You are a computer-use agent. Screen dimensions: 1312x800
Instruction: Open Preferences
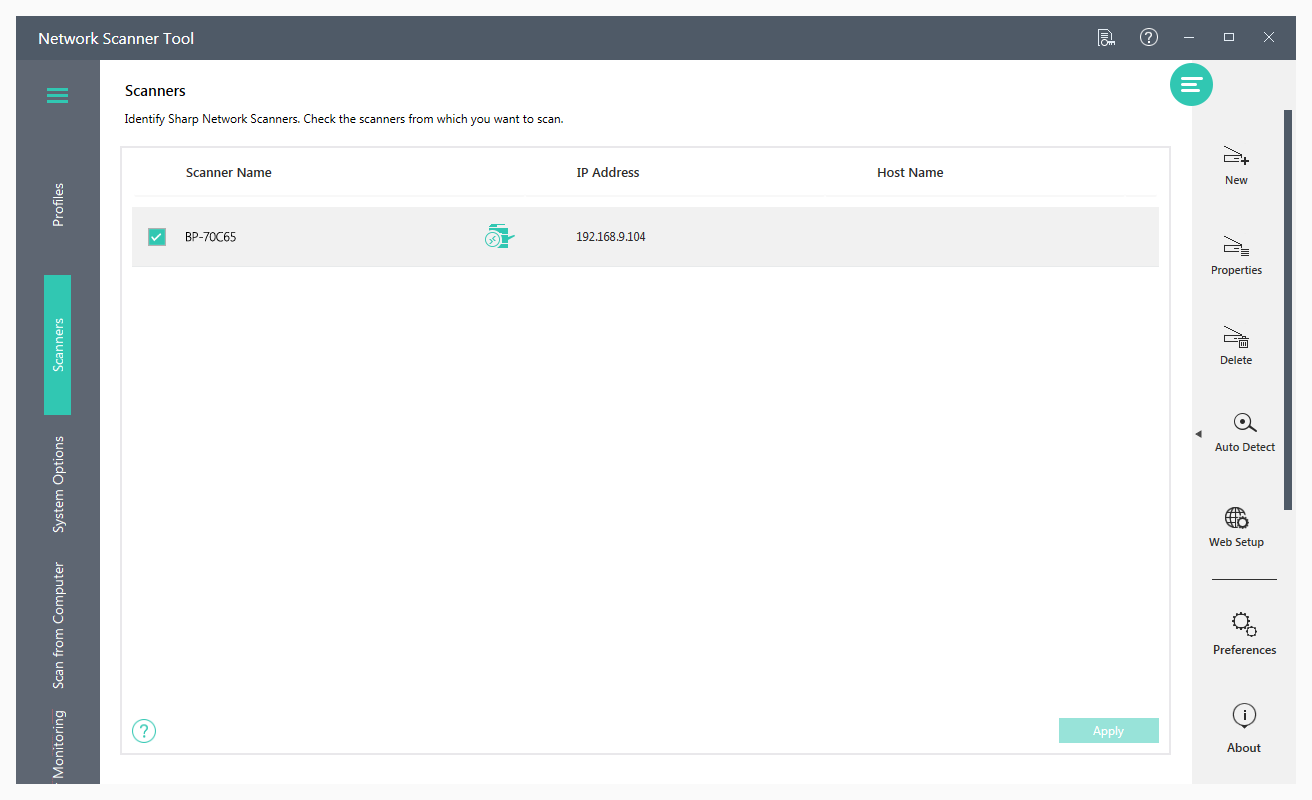click(x=1244, y=634)
